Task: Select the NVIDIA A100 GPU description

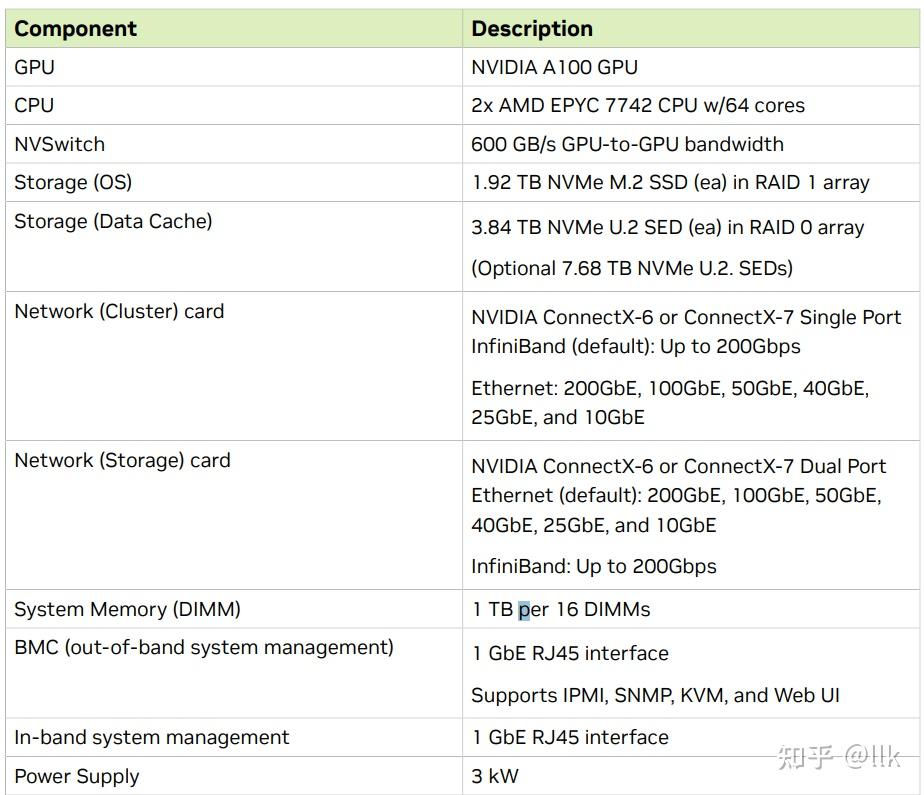Action: pyautogui.click(x=554, y=67)
